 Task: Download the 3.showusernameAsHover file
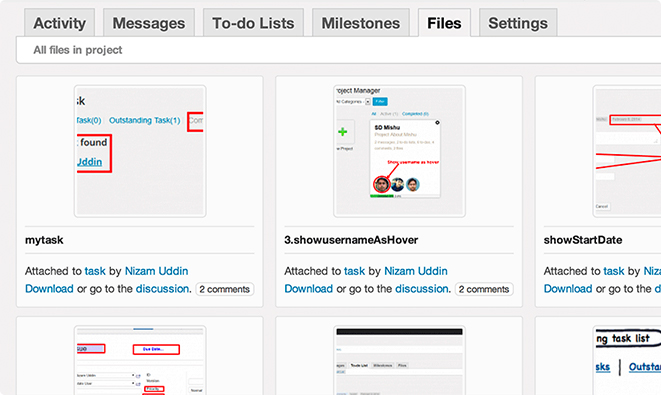click(309, 289)
